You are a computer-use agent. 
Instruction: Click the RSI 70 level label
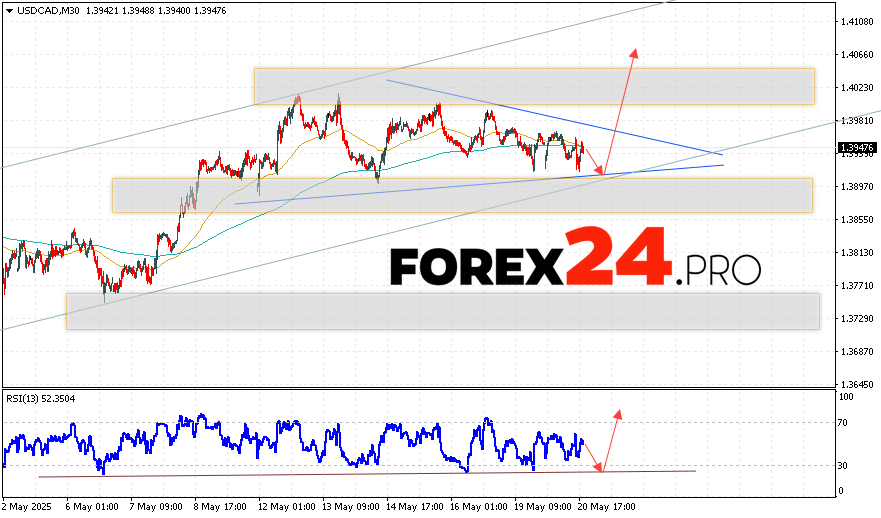coord(845,423)
